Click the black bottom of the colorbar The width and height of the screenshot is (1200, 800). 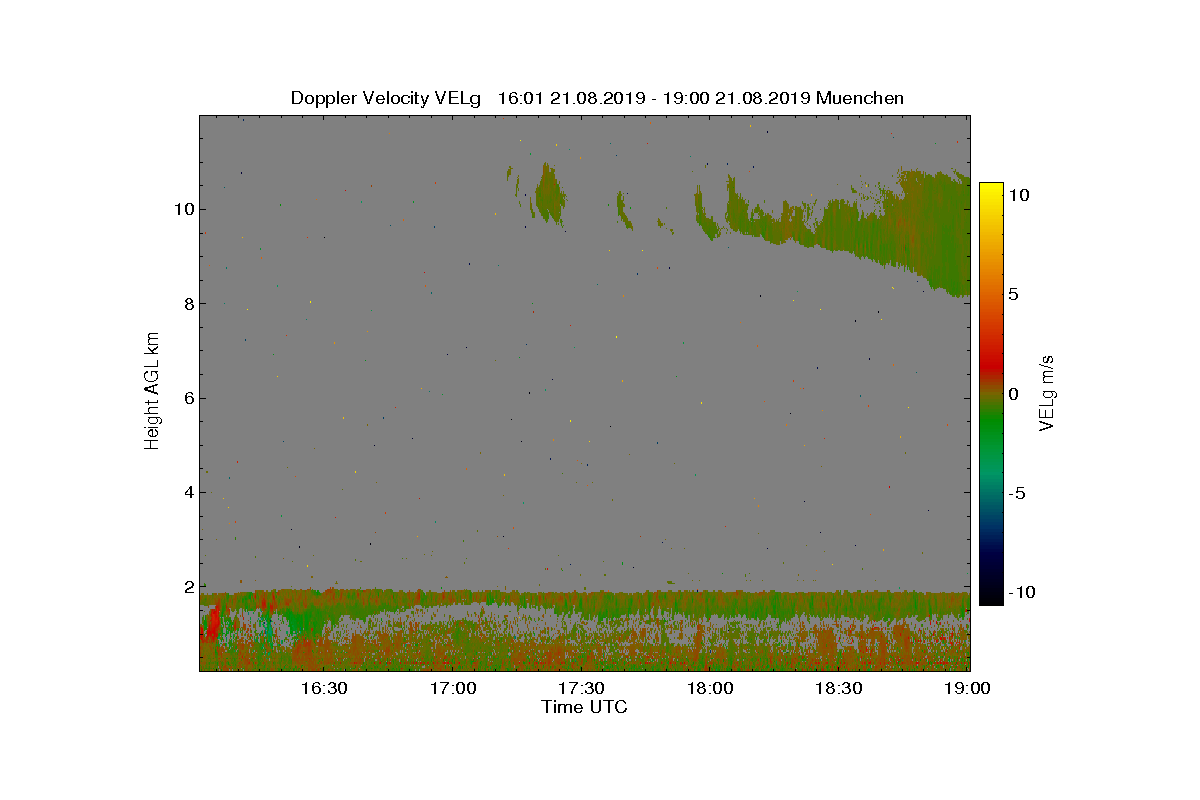[x=991, y=597]
